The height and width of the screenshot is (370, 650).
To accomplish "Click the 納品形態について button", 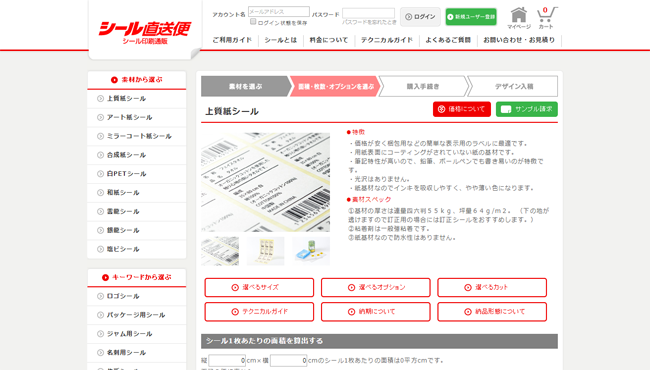I will point(492,312).
